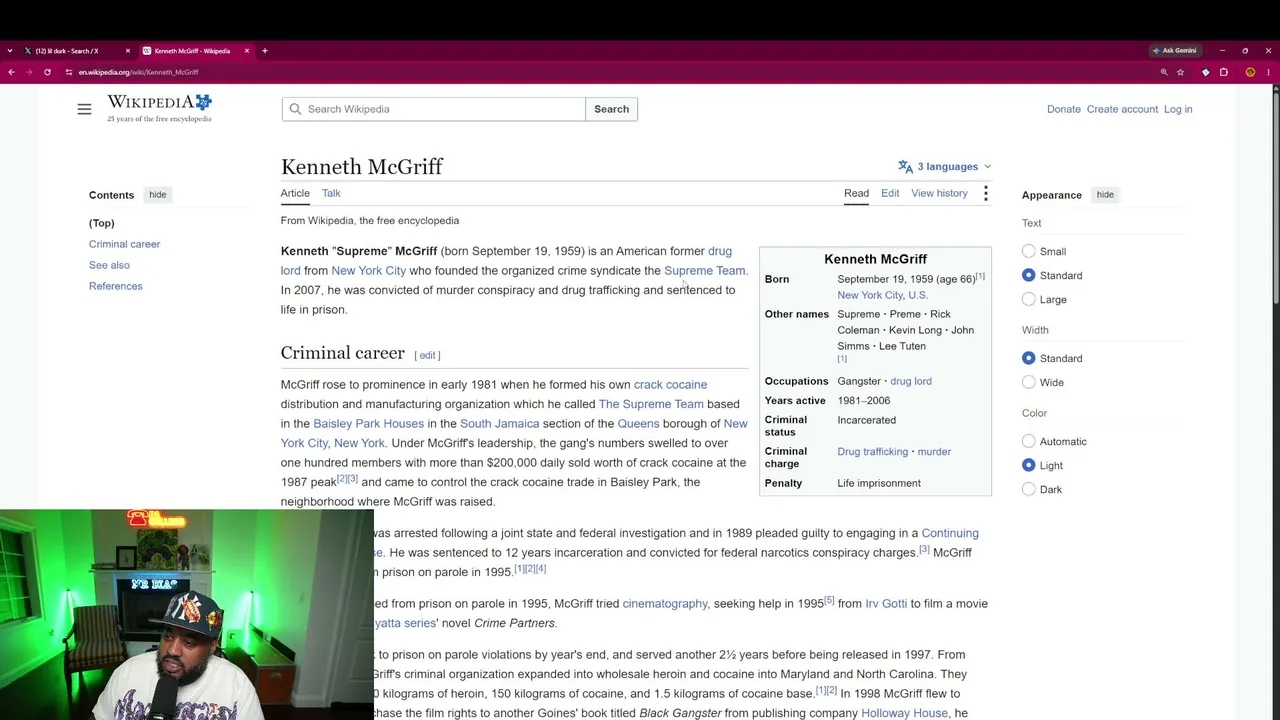Open the cinematography link
The image size is (1280, 720).
pos(665,604)
